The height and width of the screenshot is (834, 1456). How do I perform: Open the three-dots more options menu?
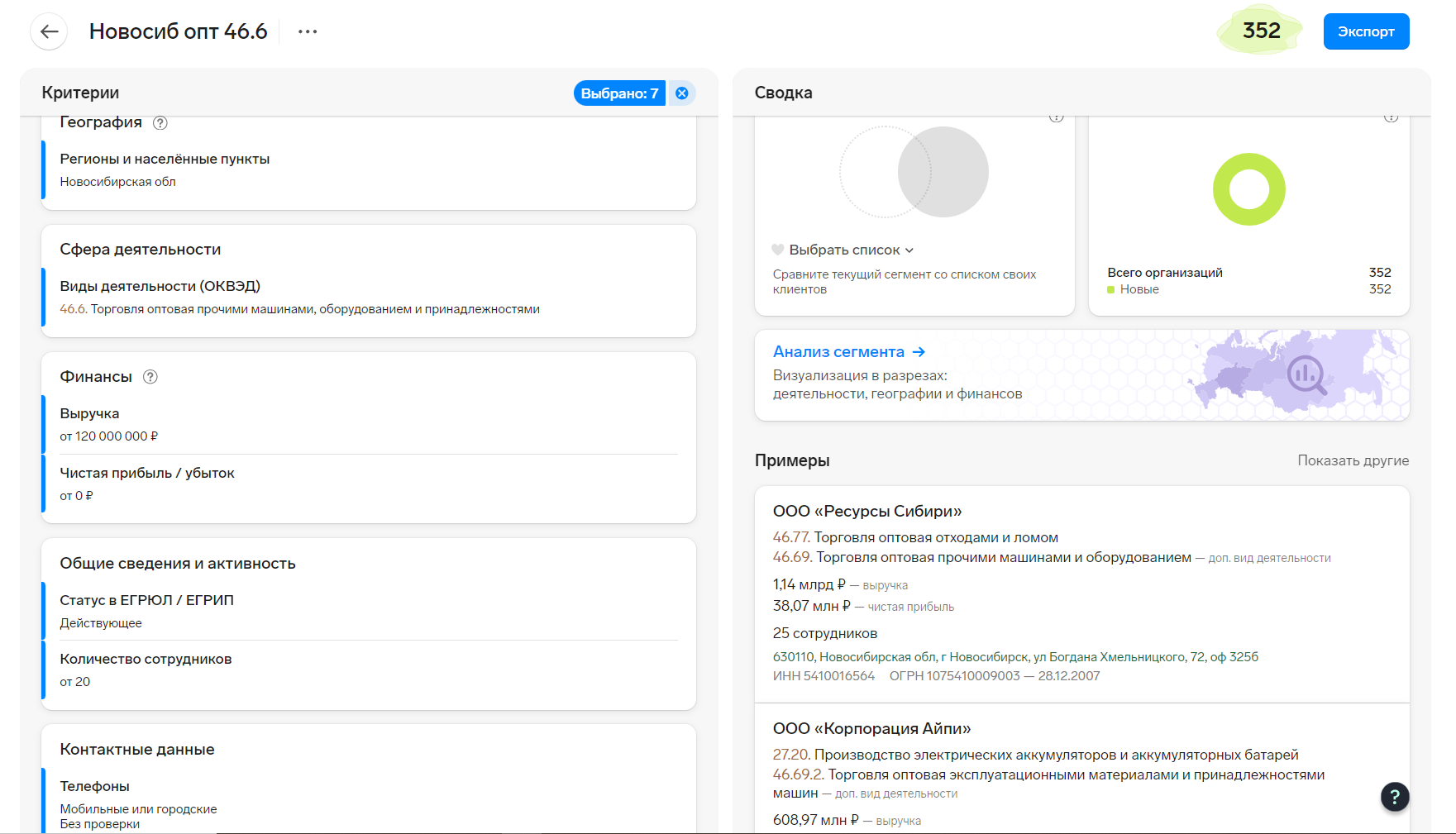coord(308,31)
